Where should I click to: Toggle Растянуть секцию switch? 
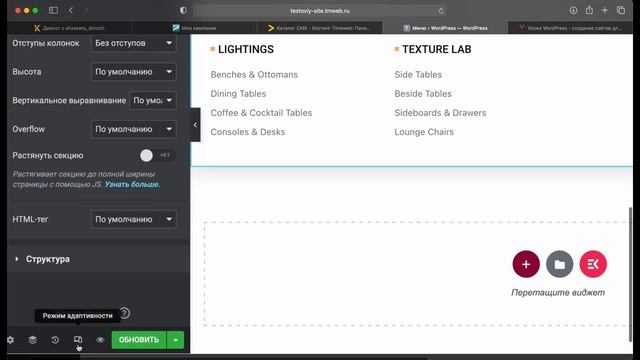[158, 156]
